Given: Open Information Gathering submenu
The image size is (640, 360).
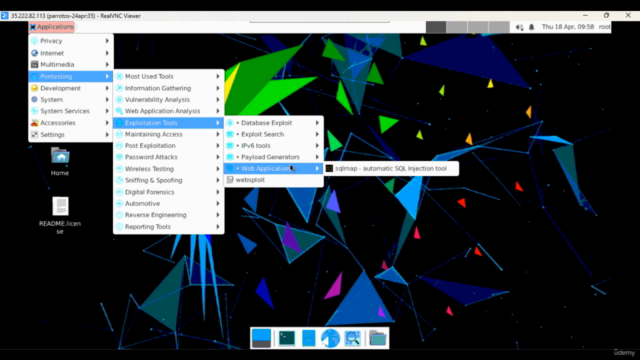Looking at the screenshot, I should [x=169, y=88].
